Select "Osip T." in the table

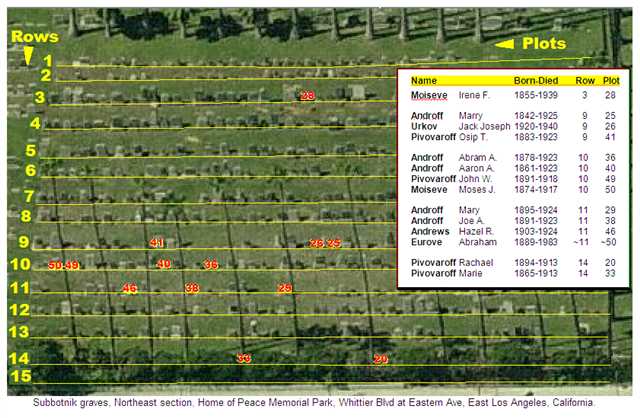coord(473,137)
